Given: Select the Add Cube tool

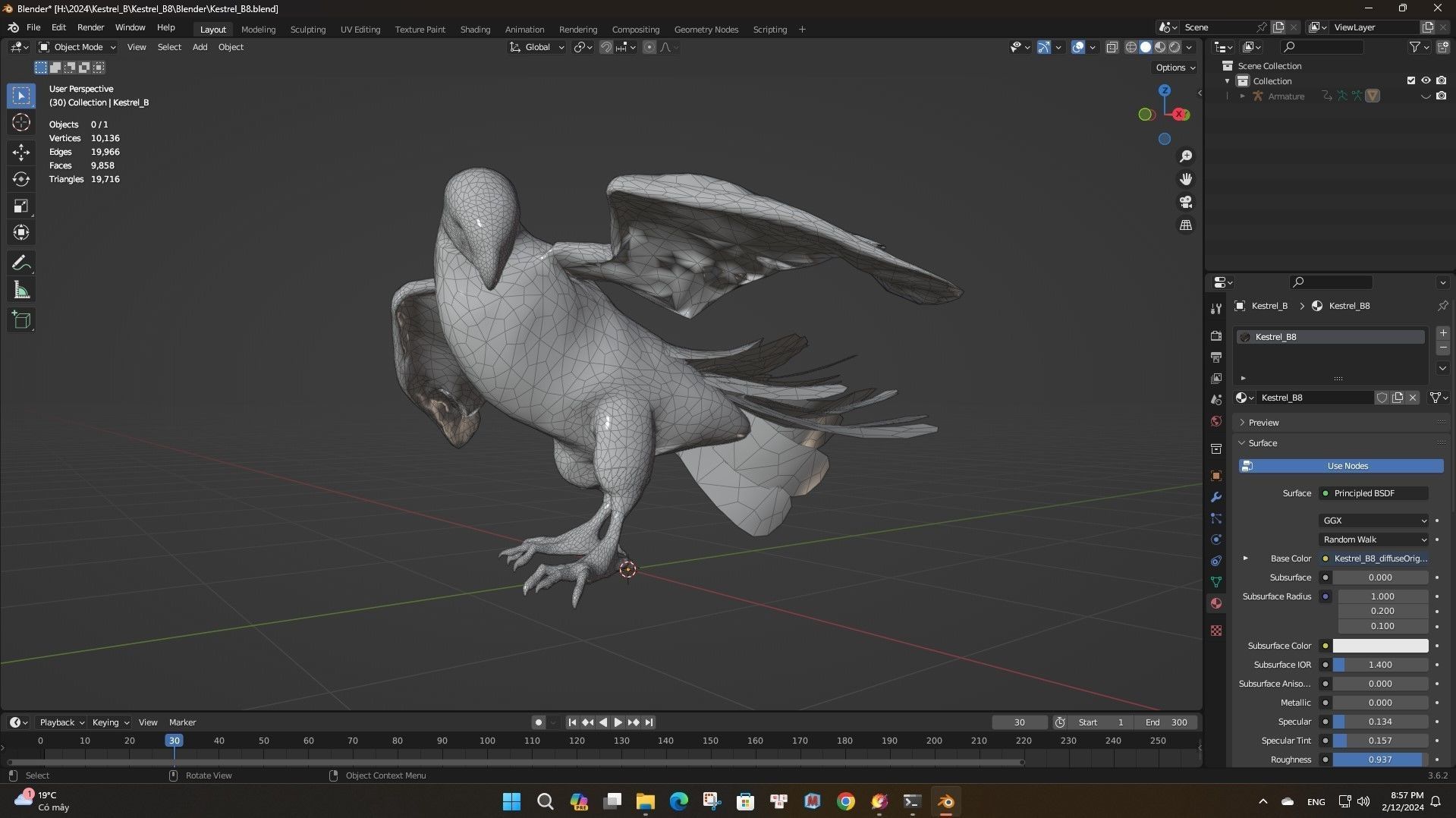Looking at the screenshot, I should pyautogui.click(x=21, y=319).
